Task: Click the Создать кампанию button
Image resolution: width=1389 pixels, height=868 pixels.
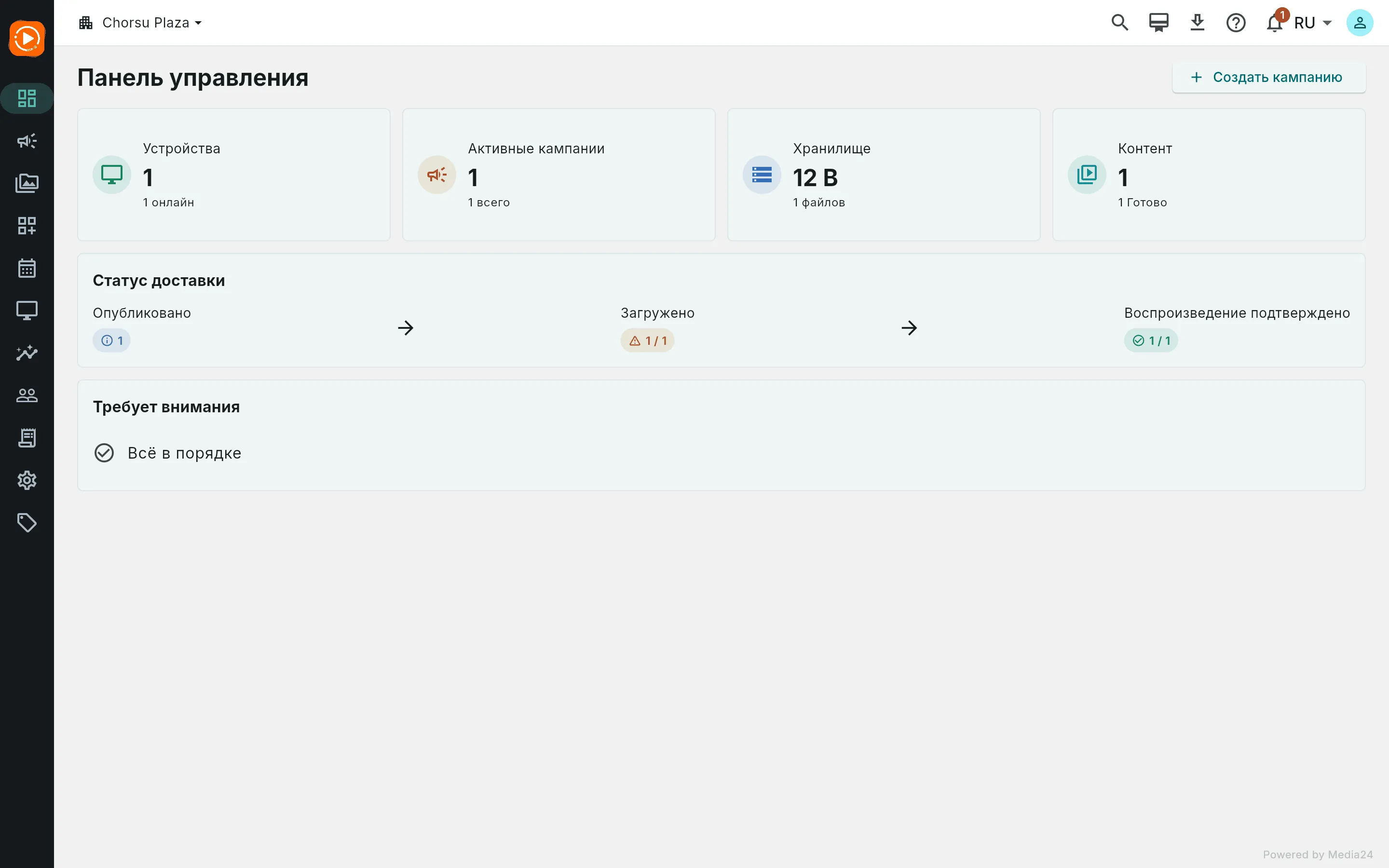Action: click(x=1268, y=78)
